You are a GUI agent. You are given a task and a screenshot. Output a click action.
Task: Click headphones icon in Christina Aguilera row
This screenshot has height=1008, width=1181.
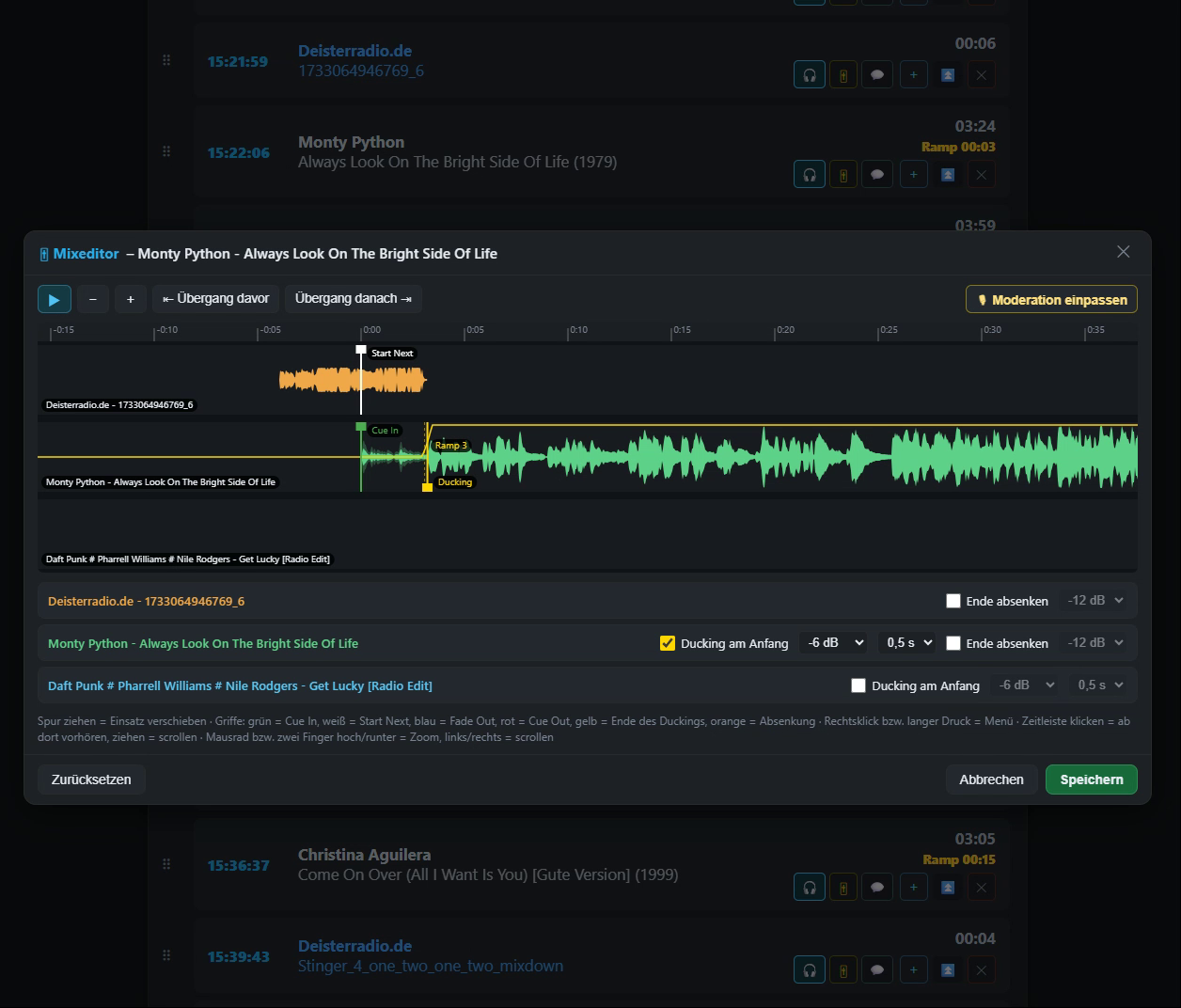(x=810, y=888)
